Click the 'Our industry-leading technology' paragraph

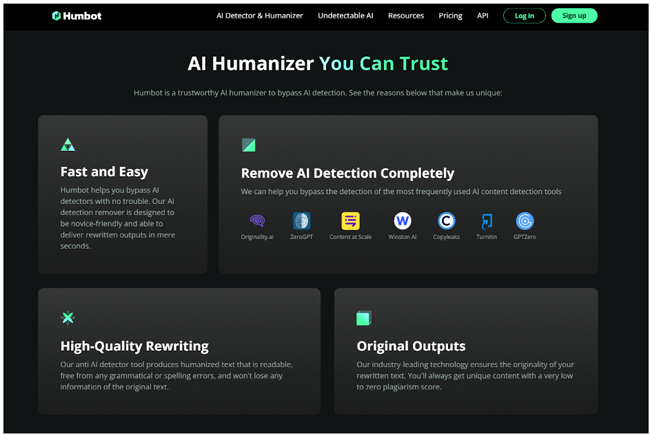point(465,375)
